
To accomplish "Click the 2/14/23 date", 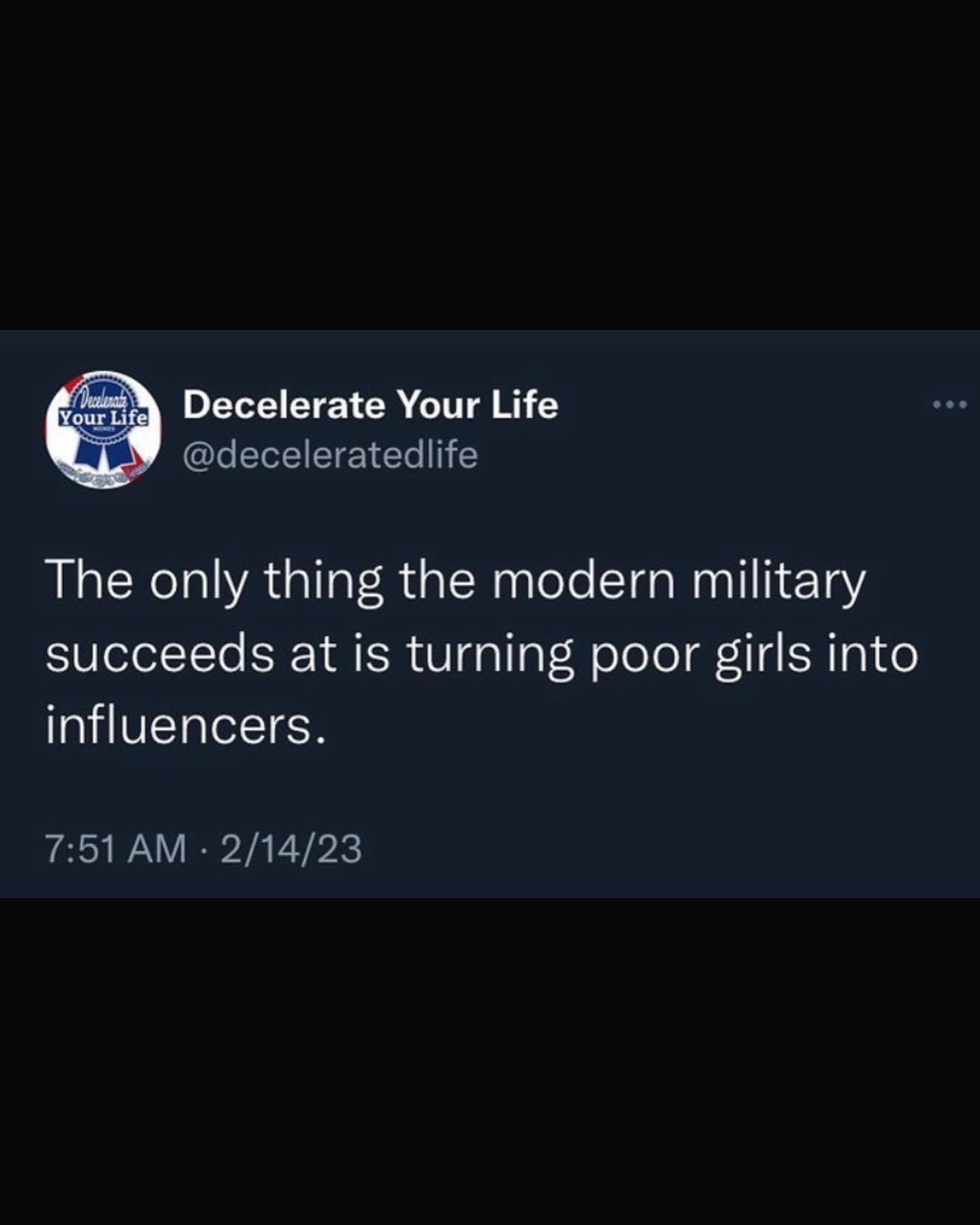I will 291,849.
